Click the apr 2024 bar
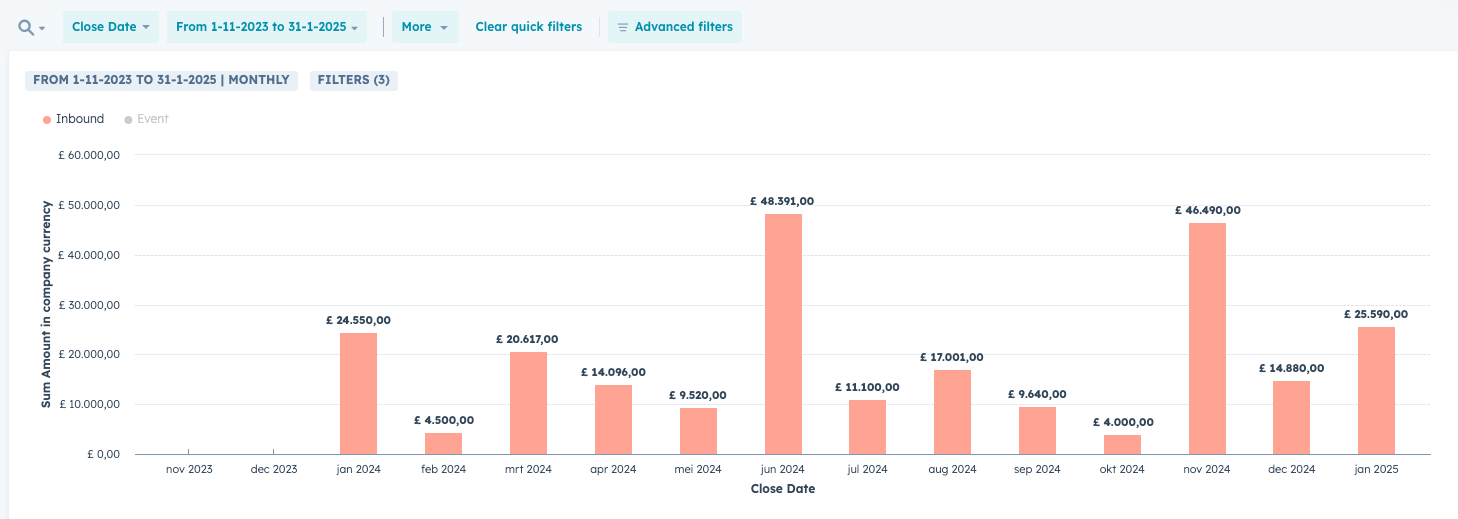This screenshot has height=519, width=1458. pos(613,420)
